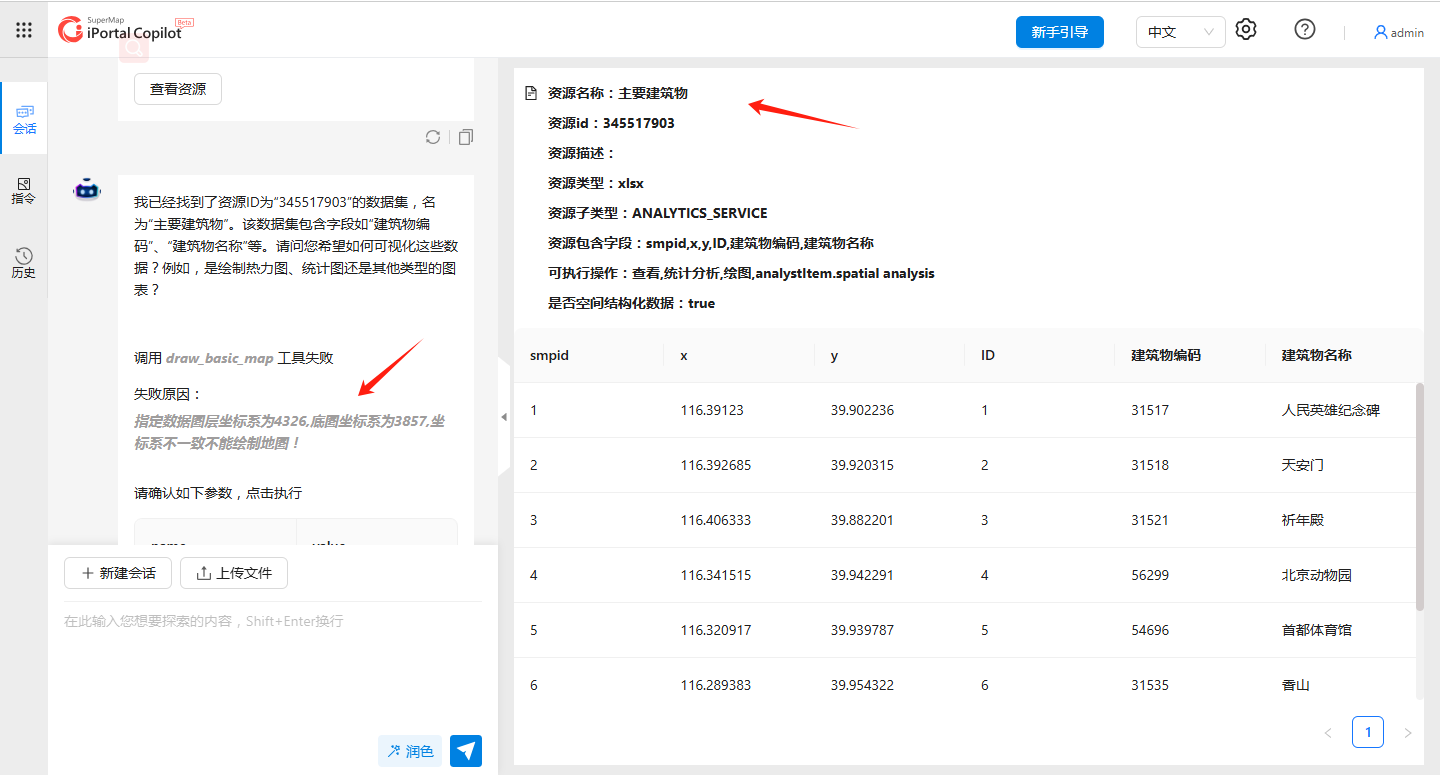Start a new chat with 新建会话
Viewport: 1440px width, 775px height.
tap(118, 573)
